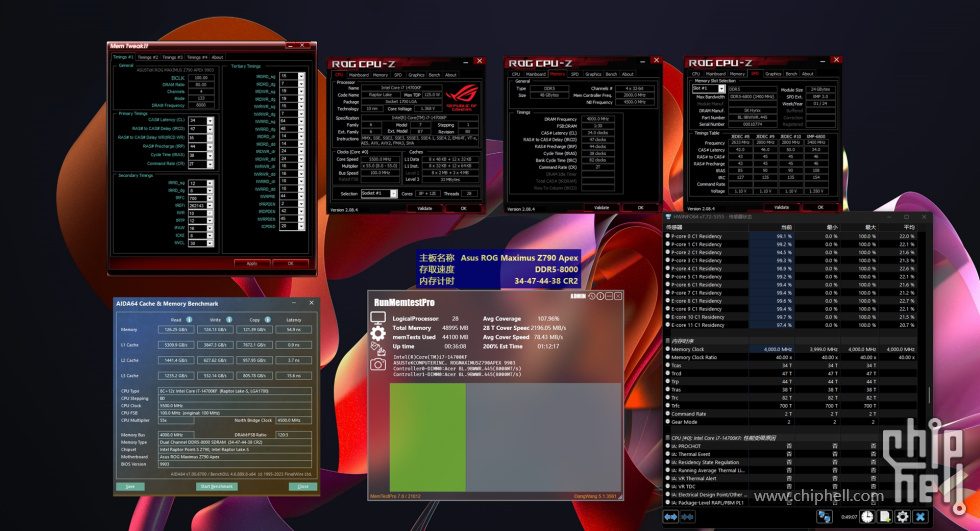Open RunMemtestPro history clock icon

[x=591, y=296]
